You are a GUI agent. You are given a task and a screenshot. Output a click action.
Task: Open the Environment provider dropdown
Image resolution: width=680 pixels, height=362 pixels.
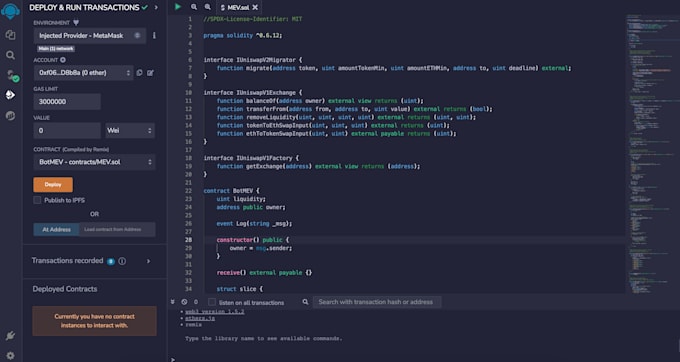click(90, 36)
